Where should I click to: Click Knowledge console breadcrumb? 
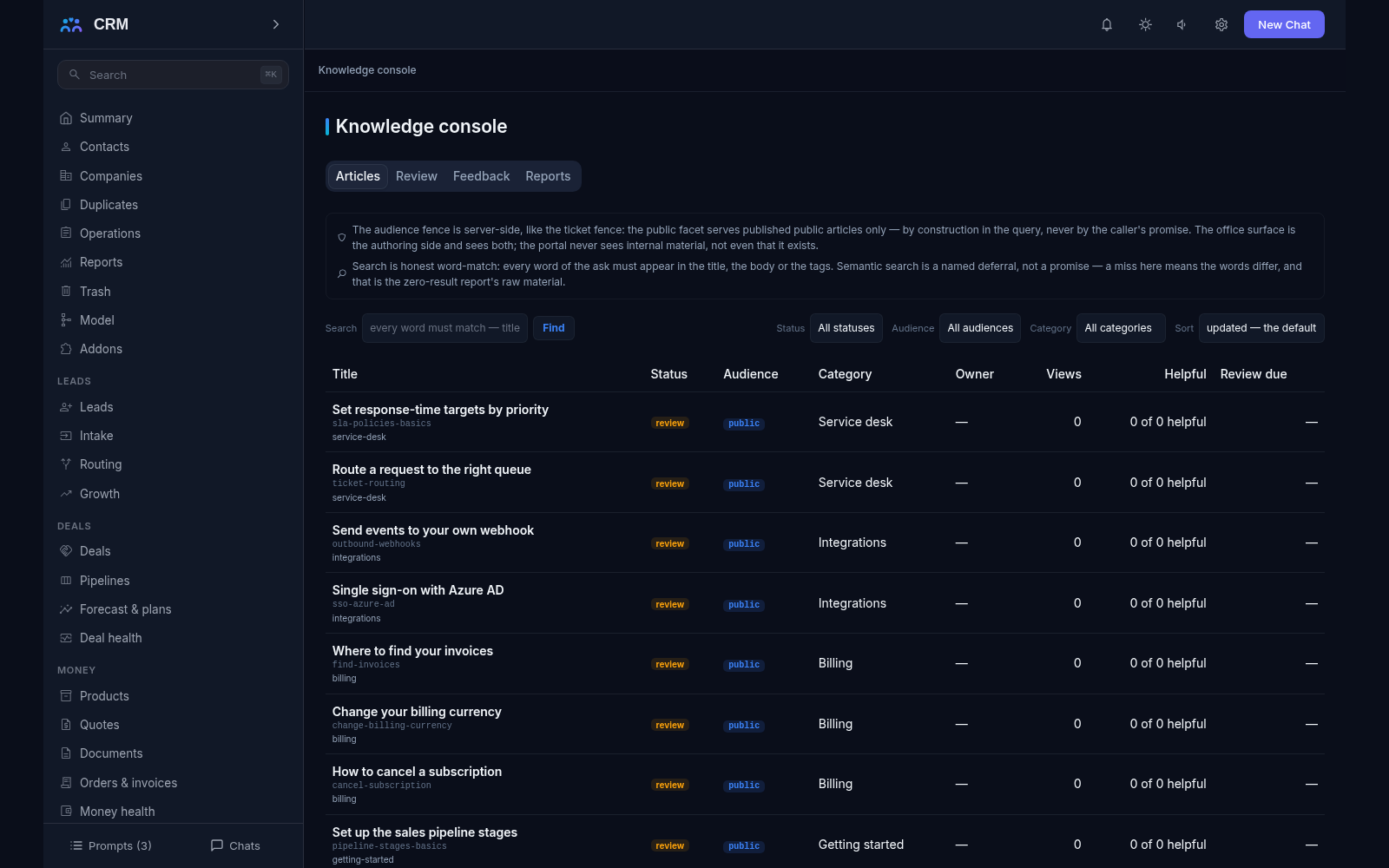click(x=367, y=70)
